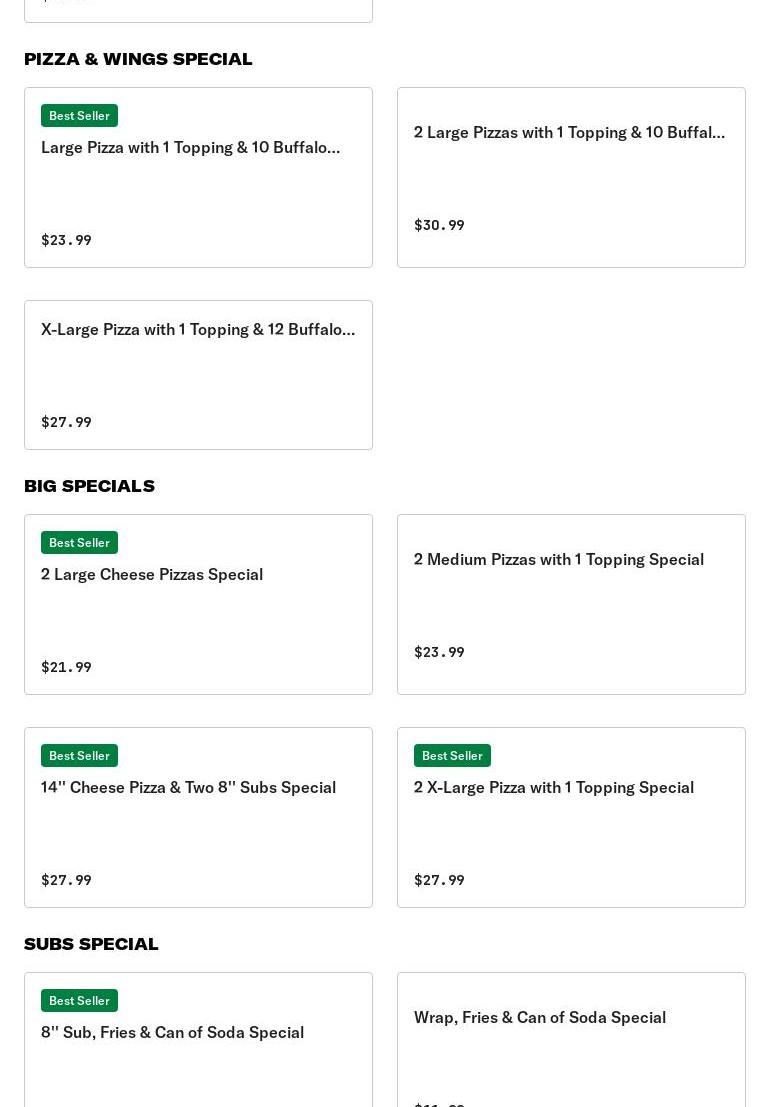Click Best Seller badge on 14'' Cheese Pizza
Image resolution: width=770 pixels, height=1107 pixels.
pos(79,756)
